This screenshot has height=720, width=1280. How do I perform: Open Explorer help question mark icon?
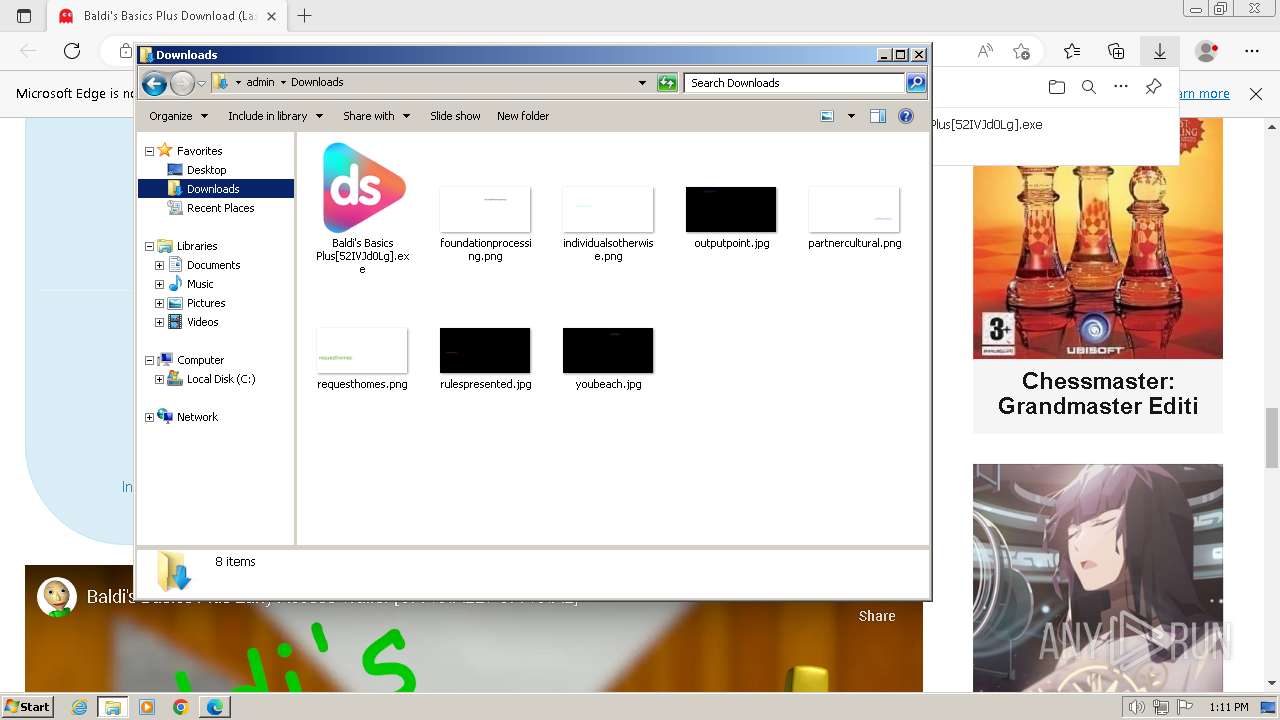[906, 116]
